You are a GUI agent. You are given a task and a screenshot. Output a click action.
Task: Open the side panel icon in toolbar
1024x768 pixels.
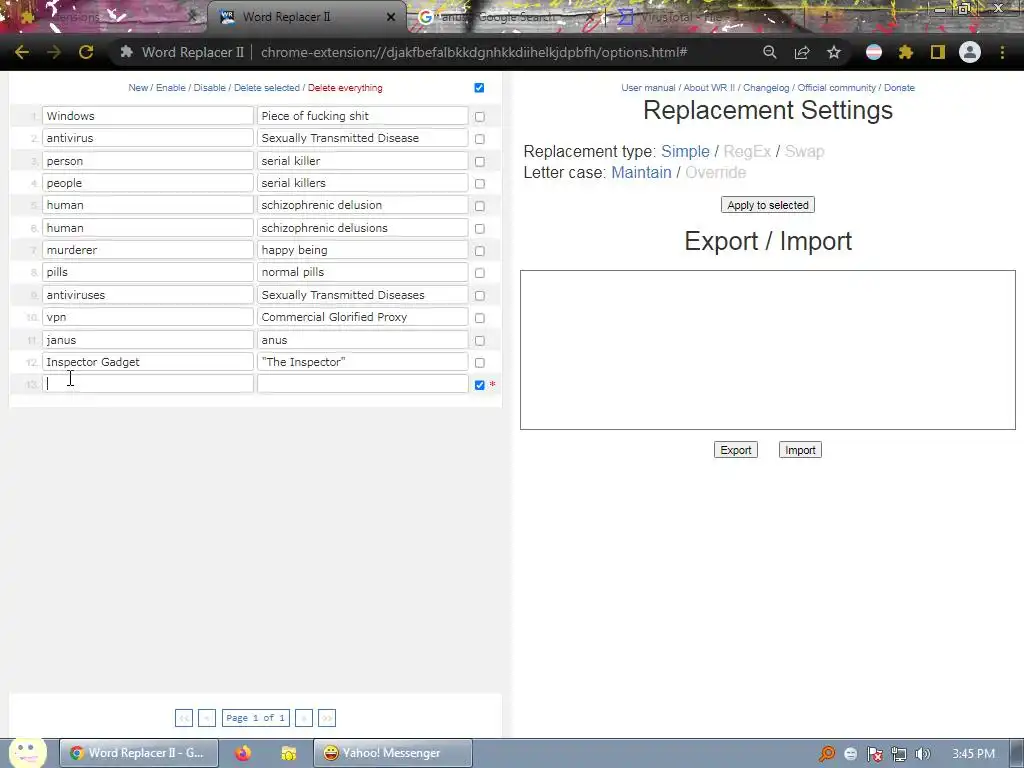pos(938,52)
